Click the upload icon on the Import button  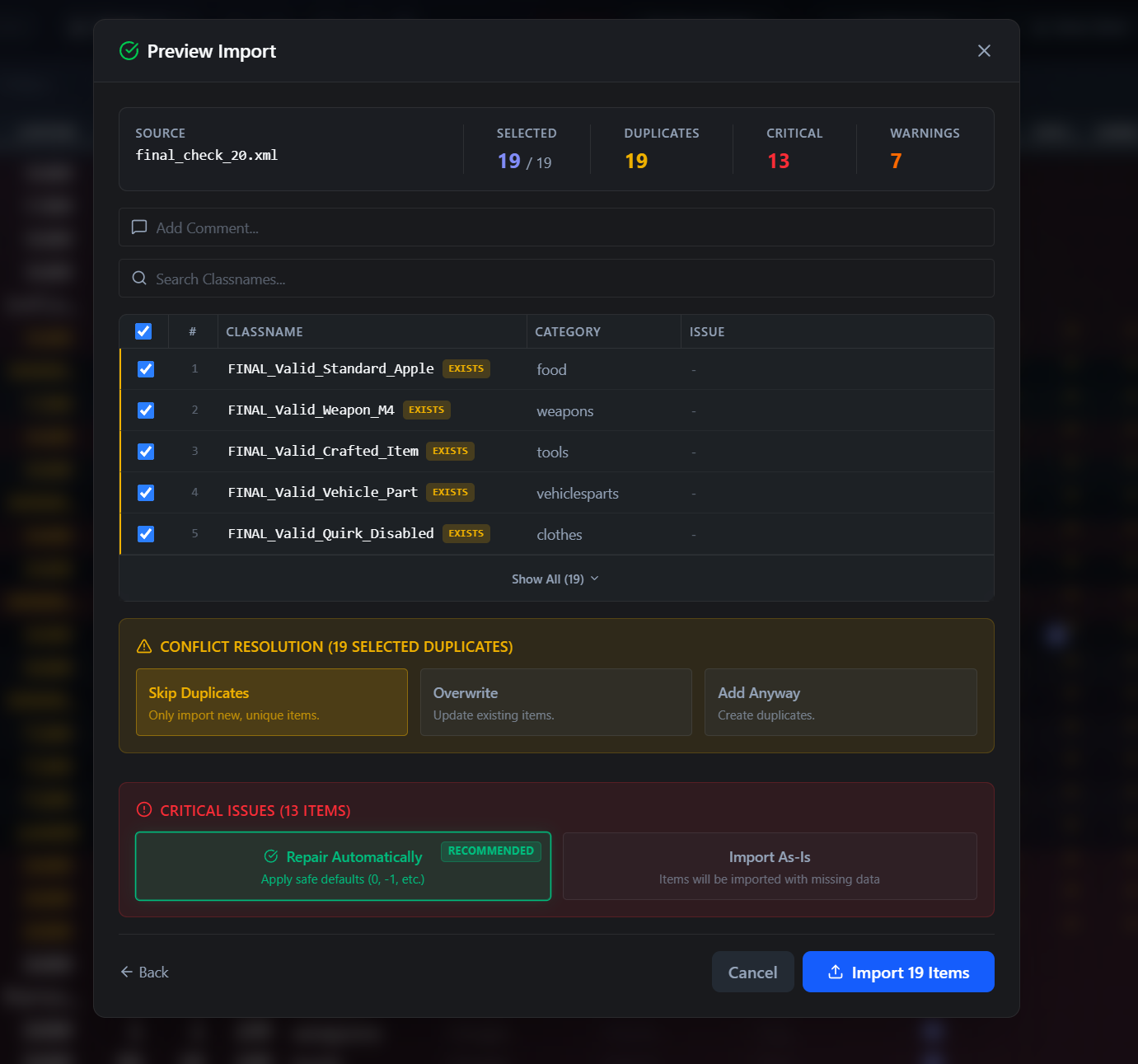(x=836, y=972)
